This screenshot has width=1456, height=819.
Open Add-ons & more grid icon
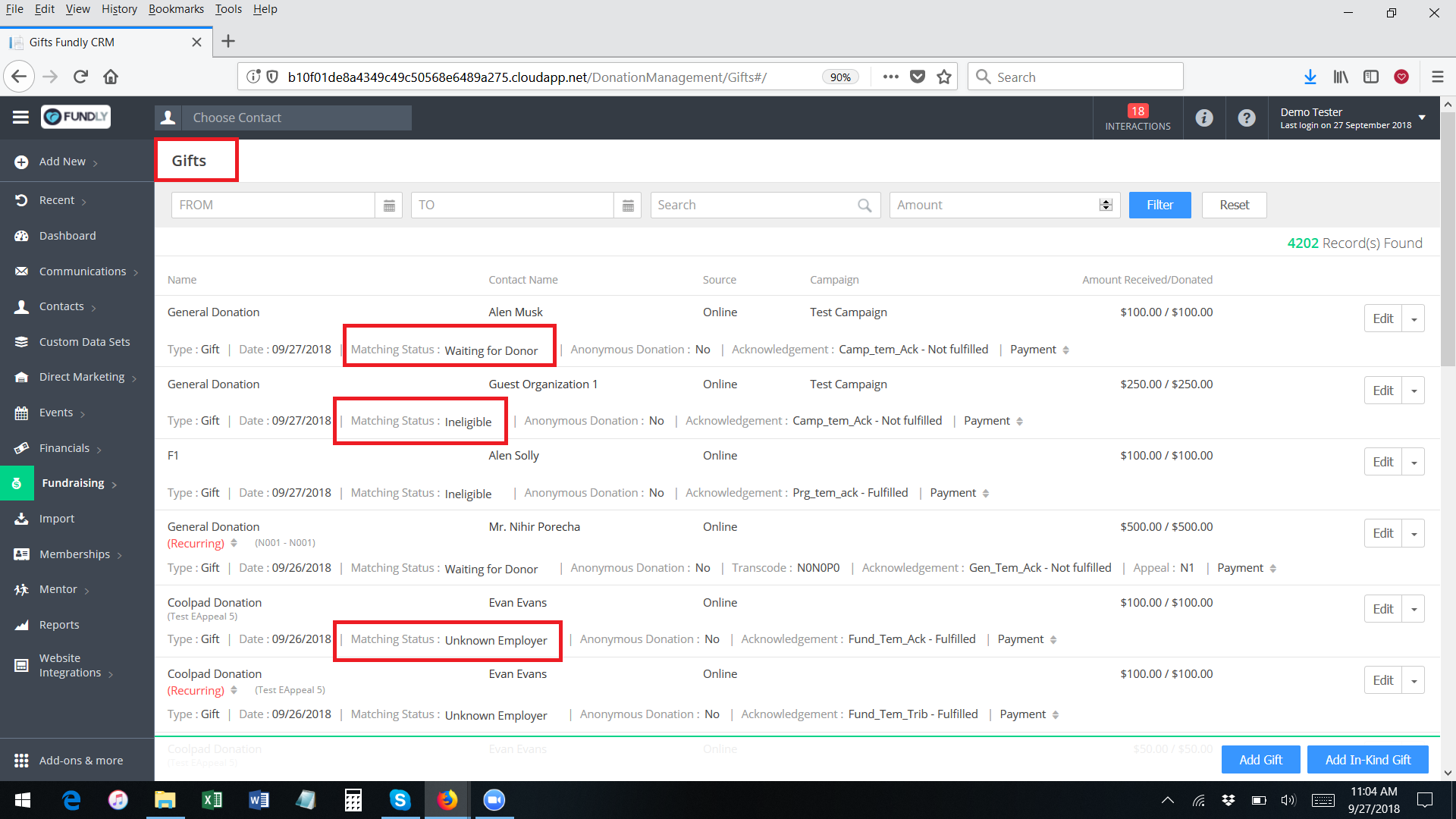click(x=21, y=761)
